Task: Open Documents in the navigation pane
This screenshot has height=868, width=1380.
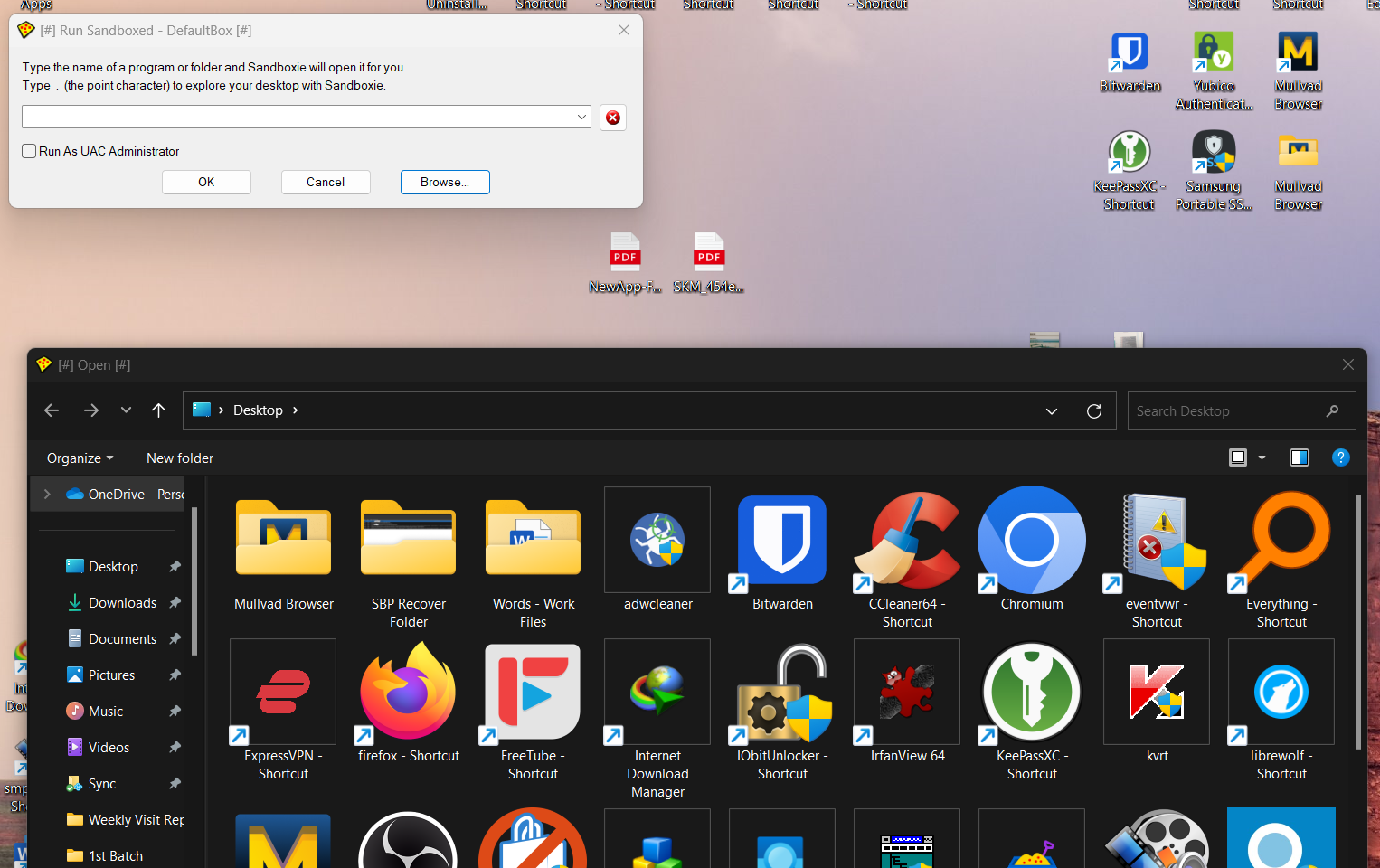Action: (122, 639)
